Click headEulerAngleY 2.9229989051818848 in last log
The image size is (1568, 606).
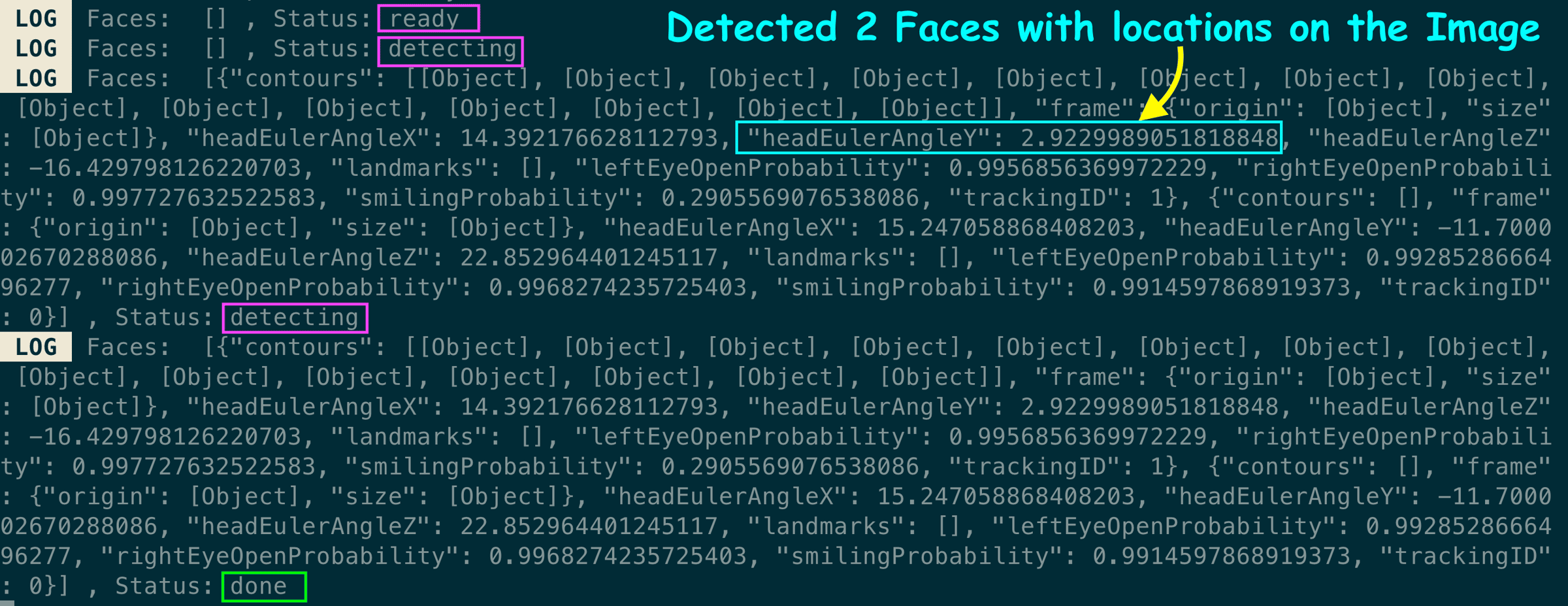(x=1013, y=407)
